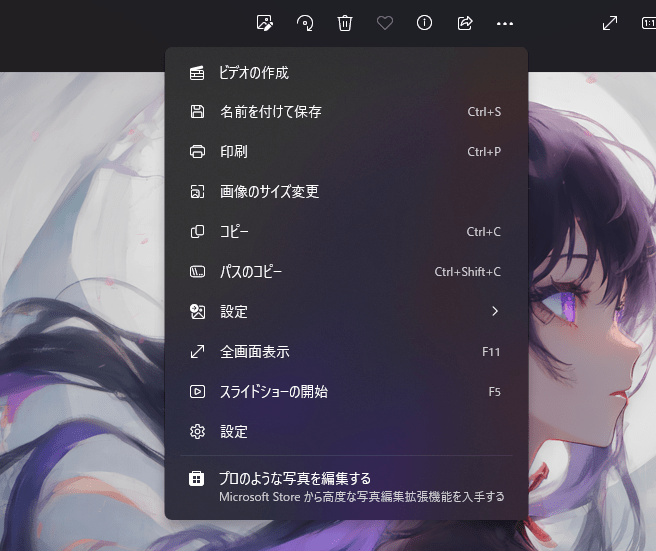The height and width of the screenshot is (551, 656).
Task: Click the clapperboard icon beside ビデオの作成
Action: (197, 73)
